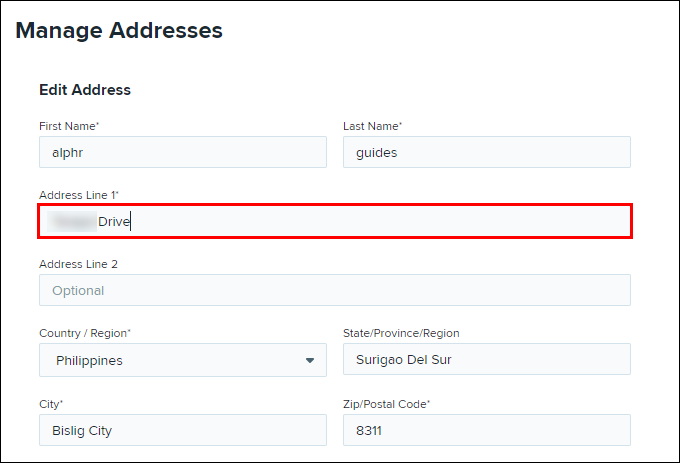The image size is (680, 463).
Task: Click the Last Name label
Action: tap(372, 126)
